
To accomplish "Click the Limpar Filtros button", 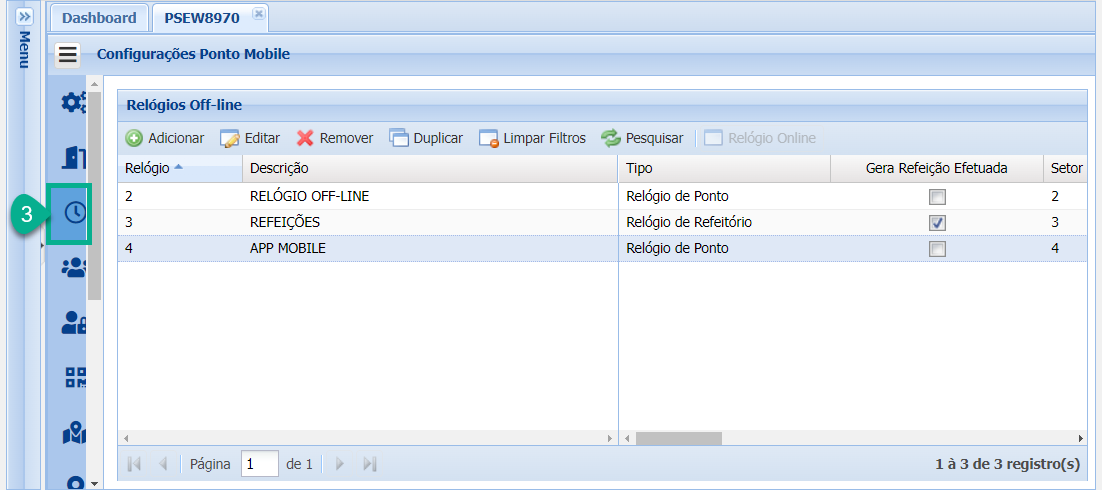I will 533,138.
